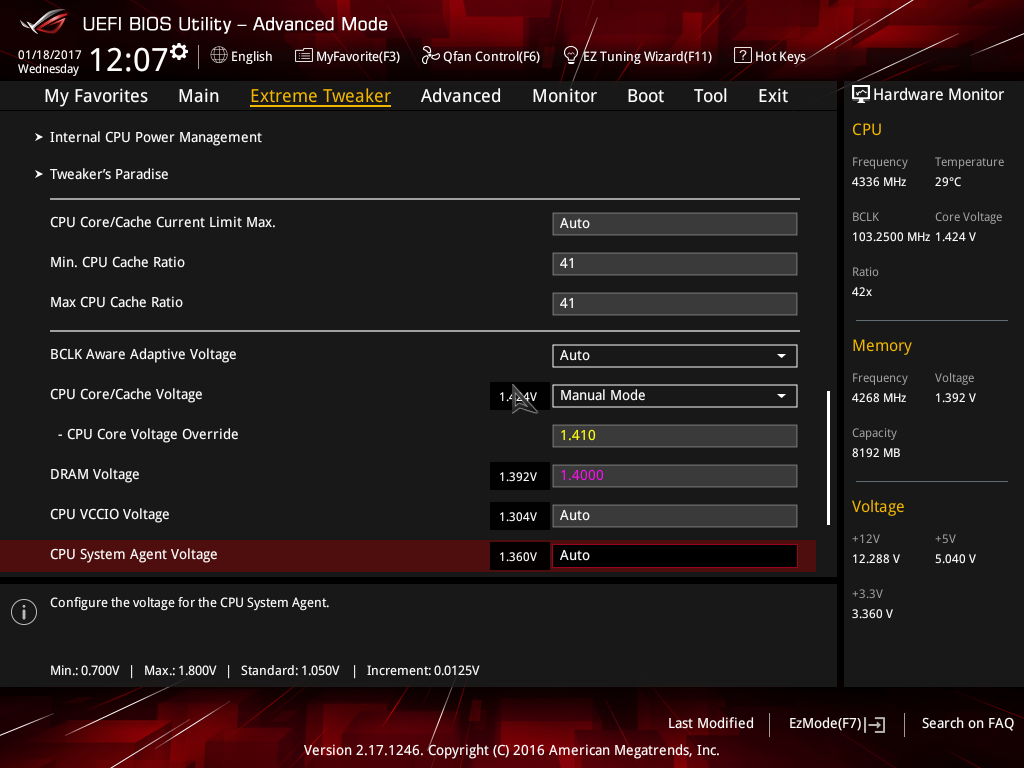Switch to the Tool tab
The width and height of the screenshot is (1024, 768).
(711, 96)
